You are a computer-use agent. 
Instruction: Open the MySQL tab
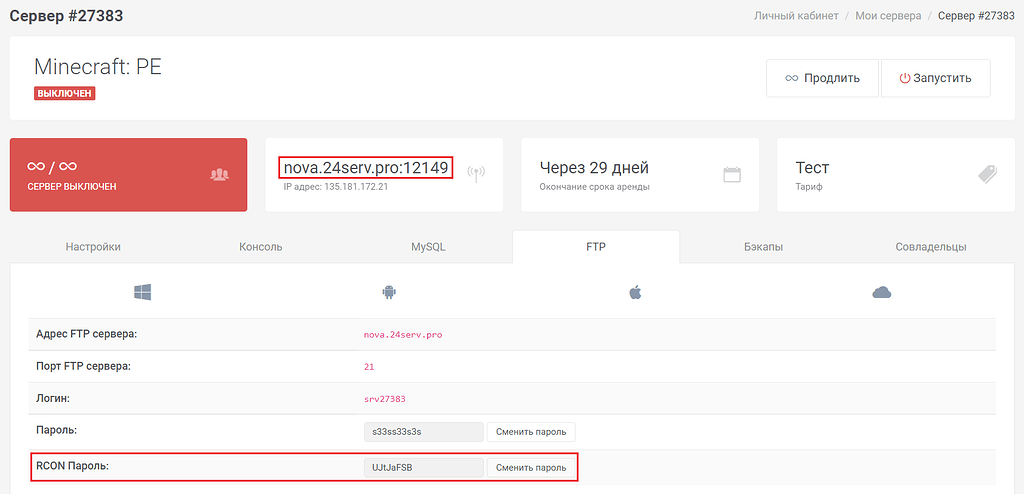[x=428, y=246]
